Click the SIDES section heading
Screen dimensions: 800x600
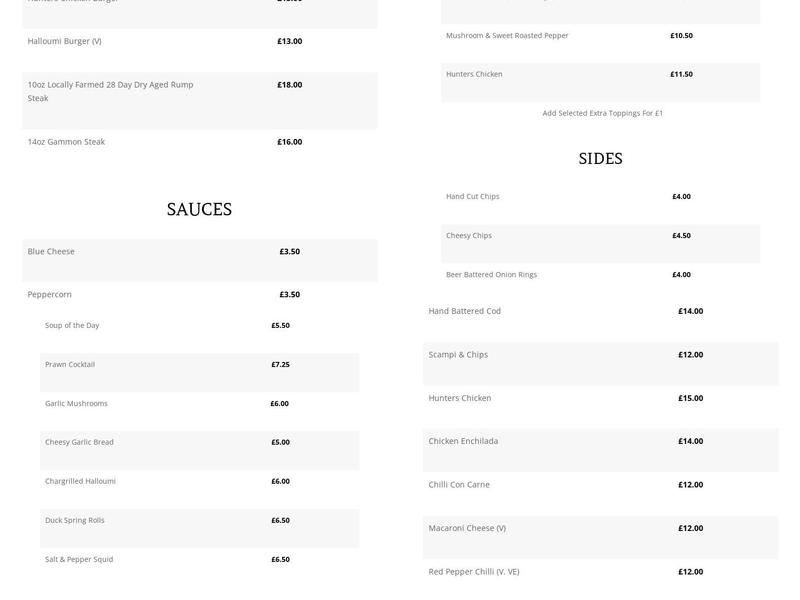[x=600, y=158]
